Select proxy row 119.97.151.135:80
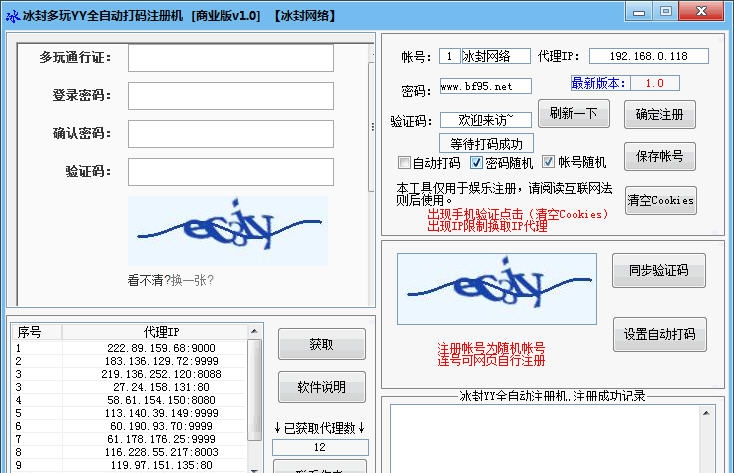Image resolution: width=734 pixels, height=473 pixels. click(130, 466)
